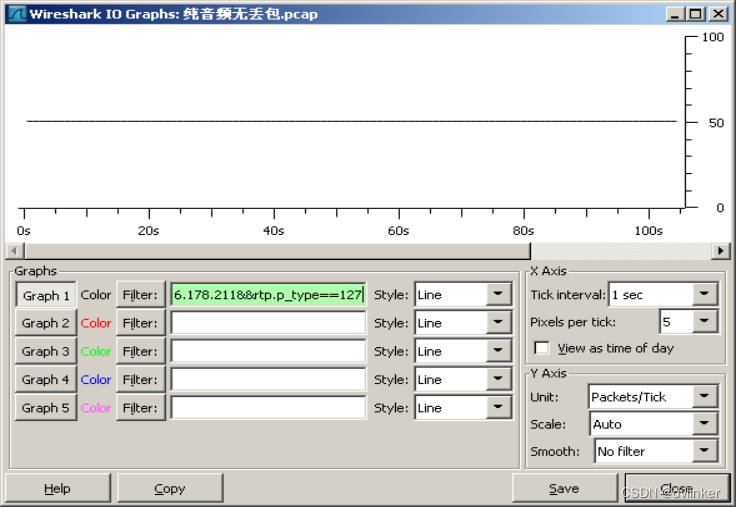Open the Graph 2 Filter button
The height and width of the screenshot is (508, 736).
click(x=140, y=323)
